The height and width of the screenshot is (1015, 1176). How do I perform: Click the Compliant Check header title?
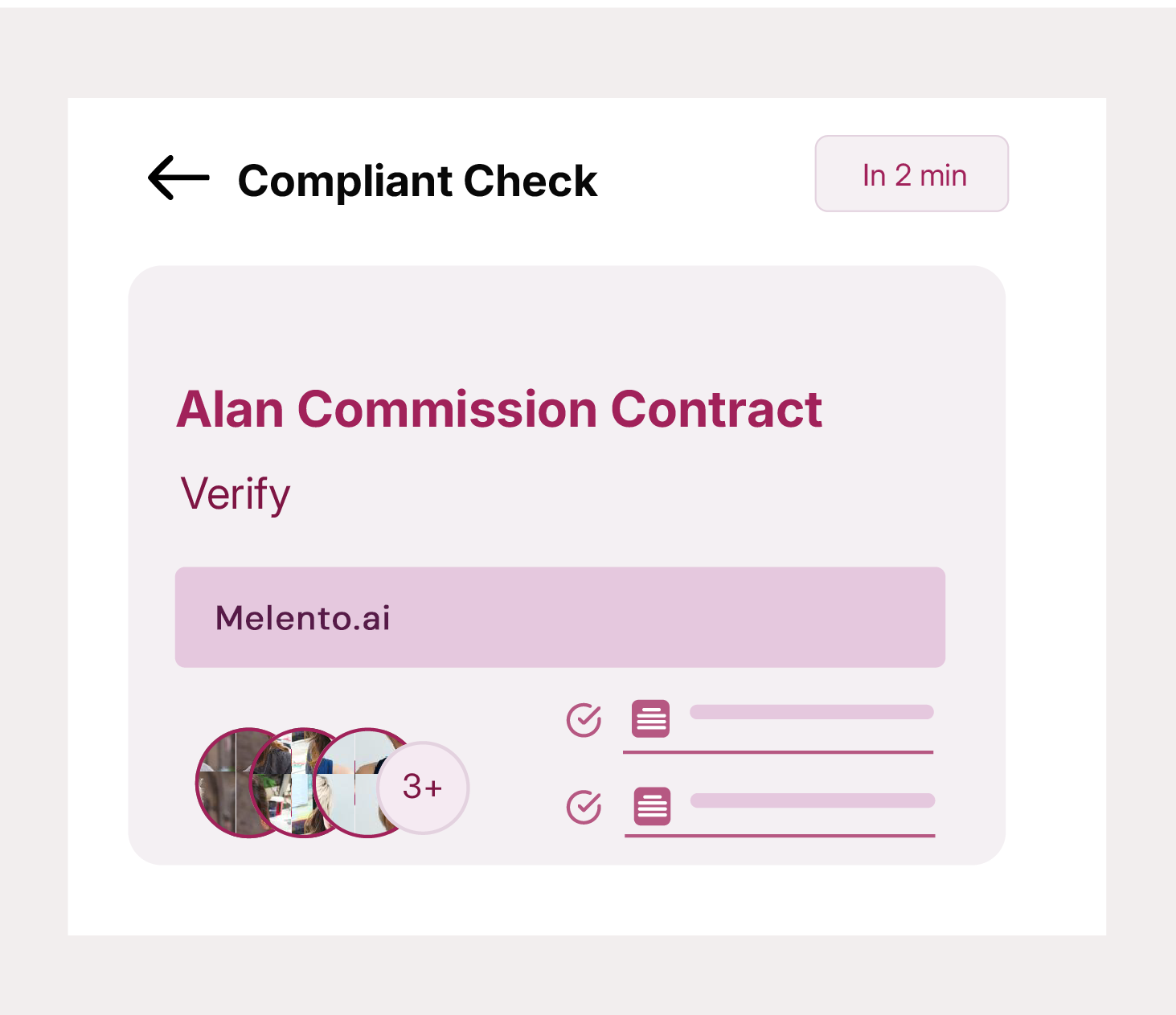tap(417, 181)
